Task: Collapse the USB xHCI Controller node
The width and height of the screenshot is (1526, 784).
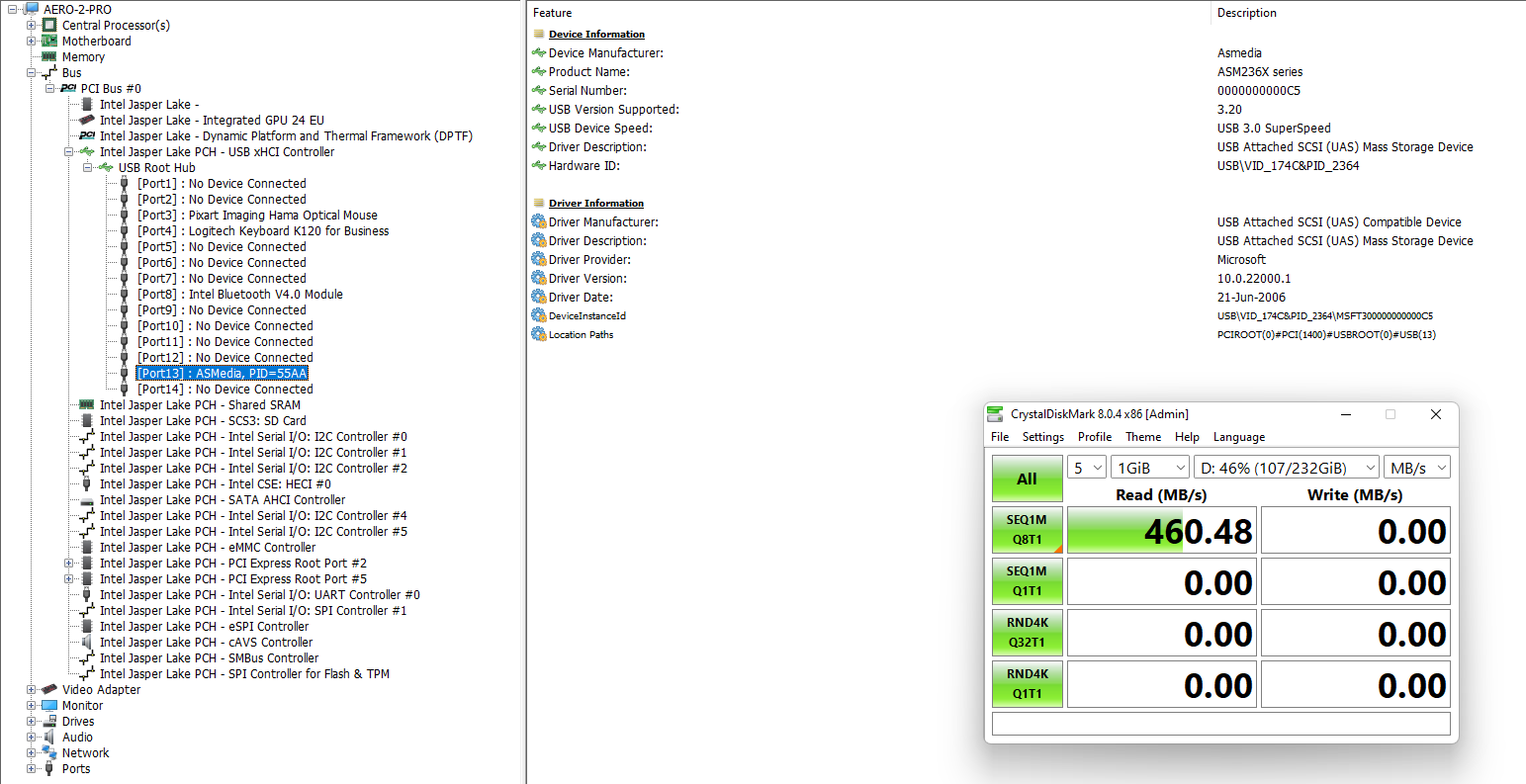Action: coord(69,151)
